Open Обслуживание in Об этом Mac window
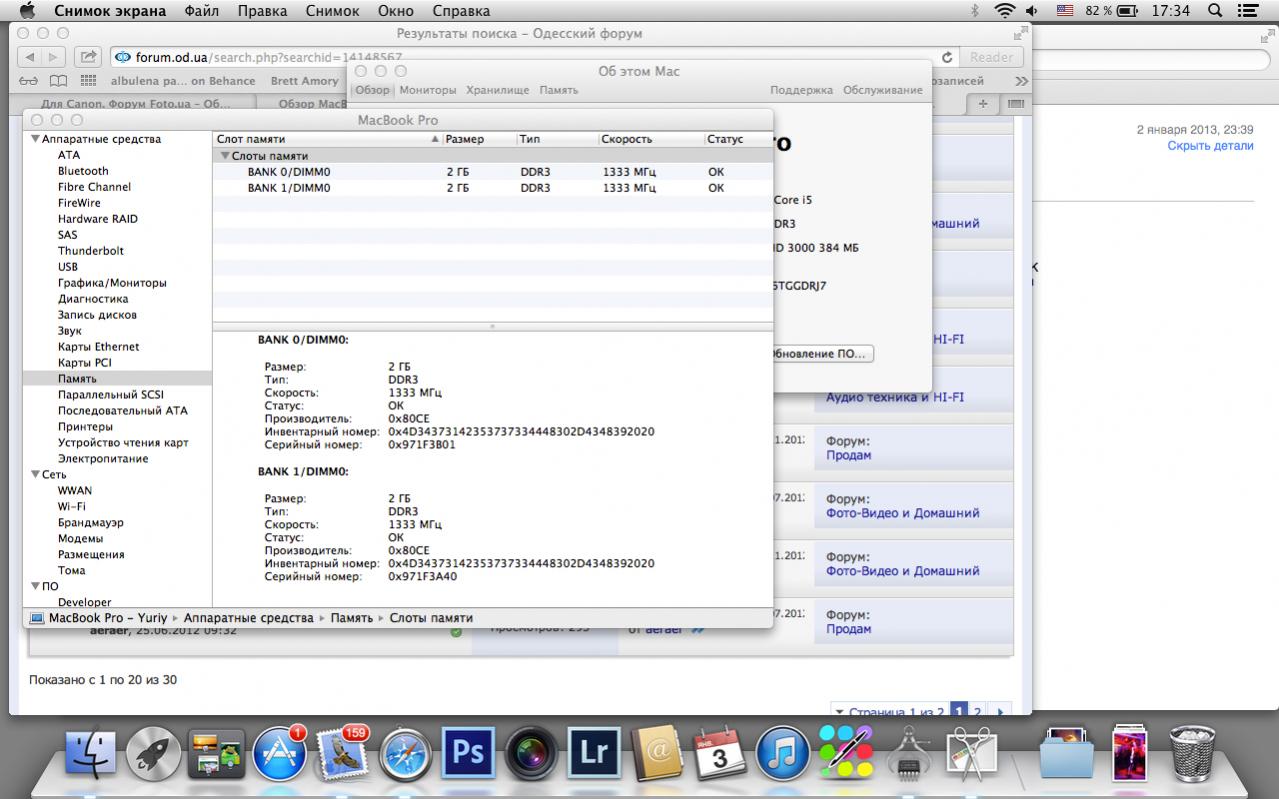This screenshot has height=799, width=1279. pyautogui.click(x=883, y=90)
